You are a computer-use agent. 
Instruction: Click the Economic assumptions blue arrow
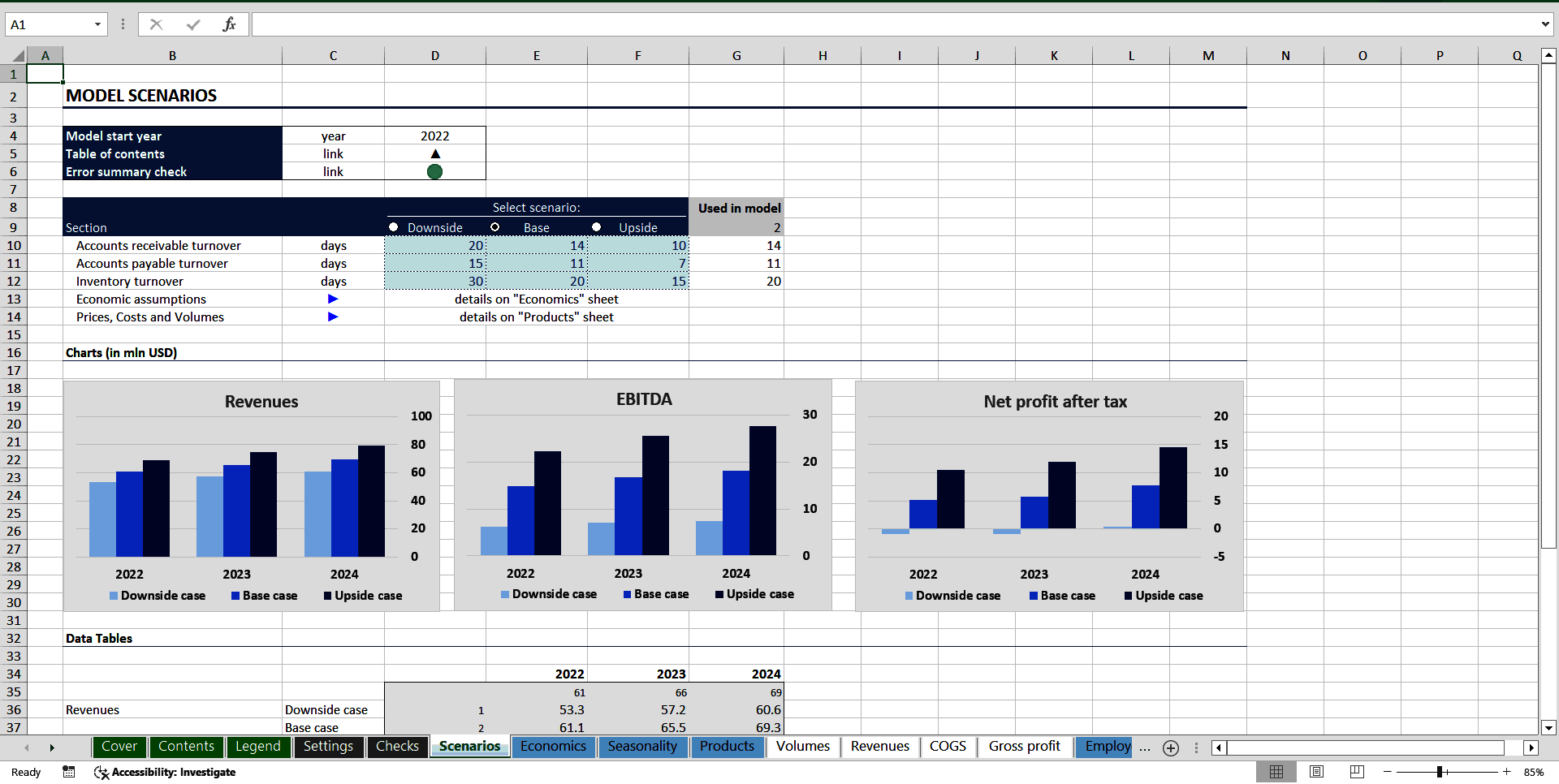click(x=333, y=299)
